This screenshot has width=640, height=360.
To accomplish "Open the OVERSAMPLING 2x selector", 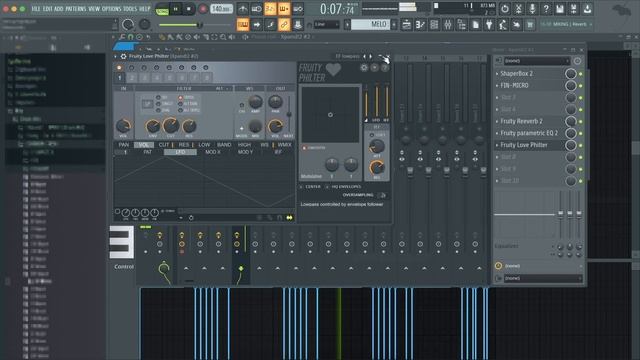I will (382, 195).
